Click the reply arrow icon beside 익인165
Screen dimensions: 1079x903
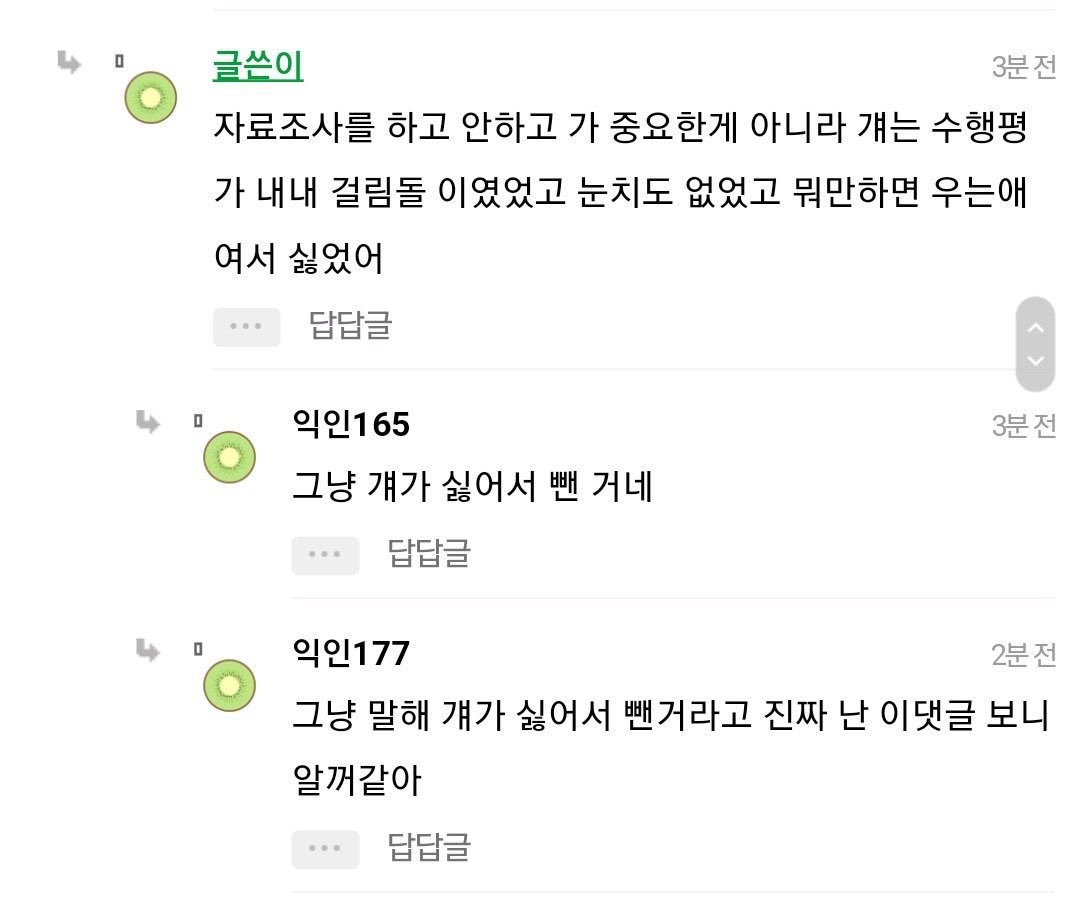[148, 422]
